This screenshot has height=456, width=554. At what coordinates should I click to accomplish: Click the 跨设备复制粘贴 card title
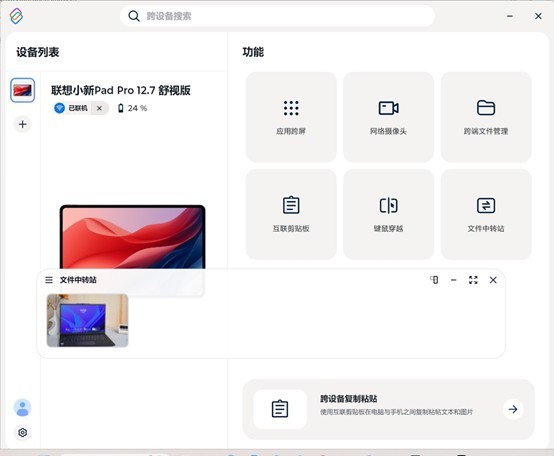pos(348,399)
